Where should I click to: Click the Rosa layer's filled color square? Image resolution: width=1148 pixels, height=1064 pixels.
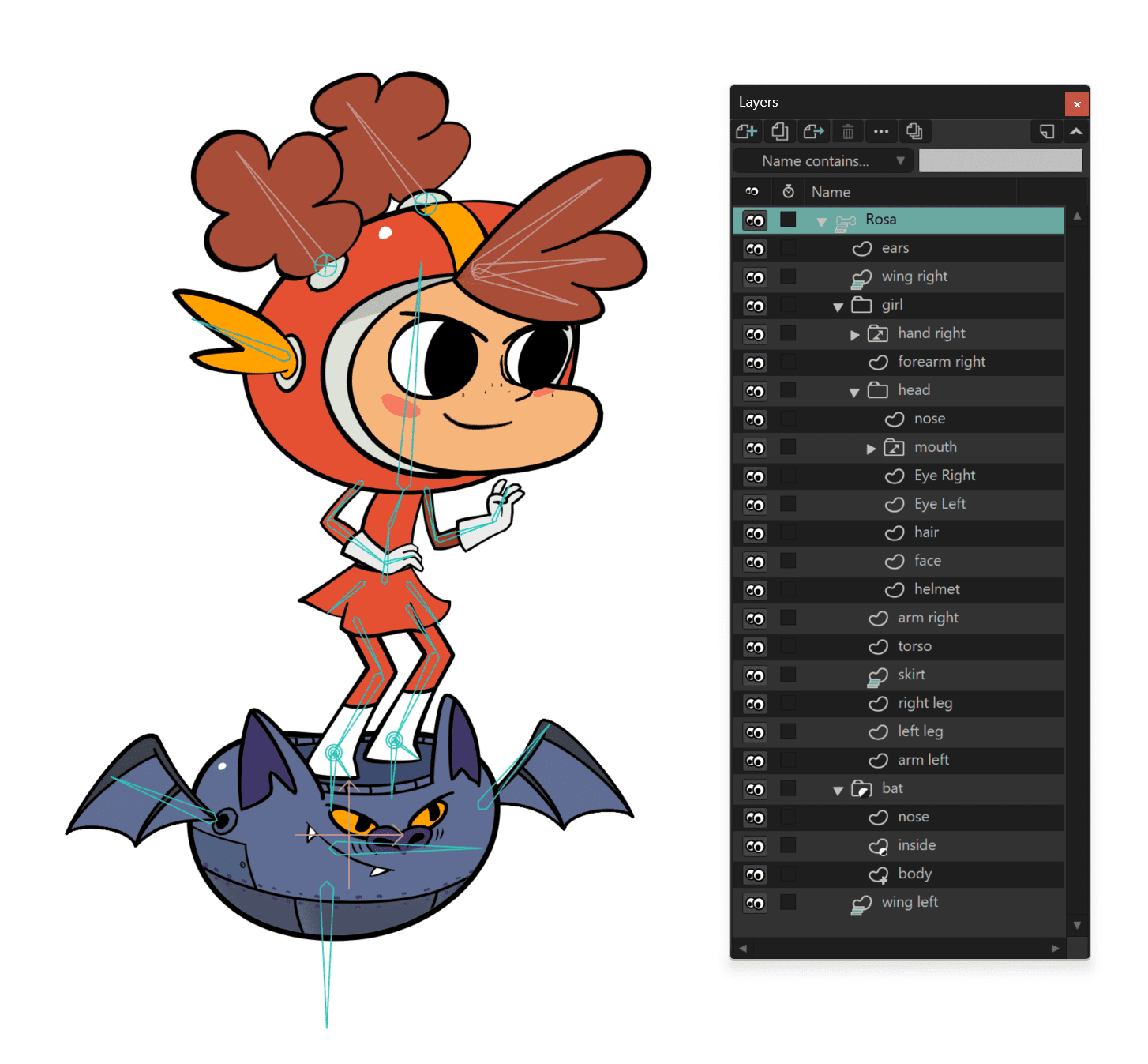coord(788,220)
